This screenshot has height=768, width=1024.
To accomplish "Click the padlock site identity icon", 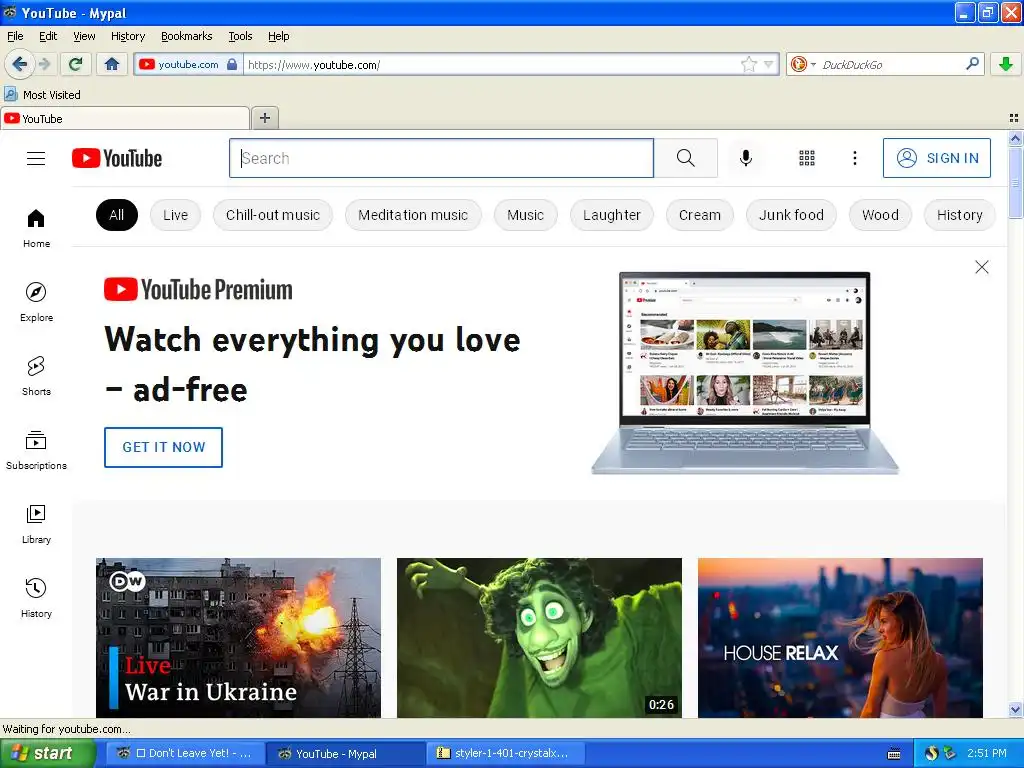I will 232,64.
